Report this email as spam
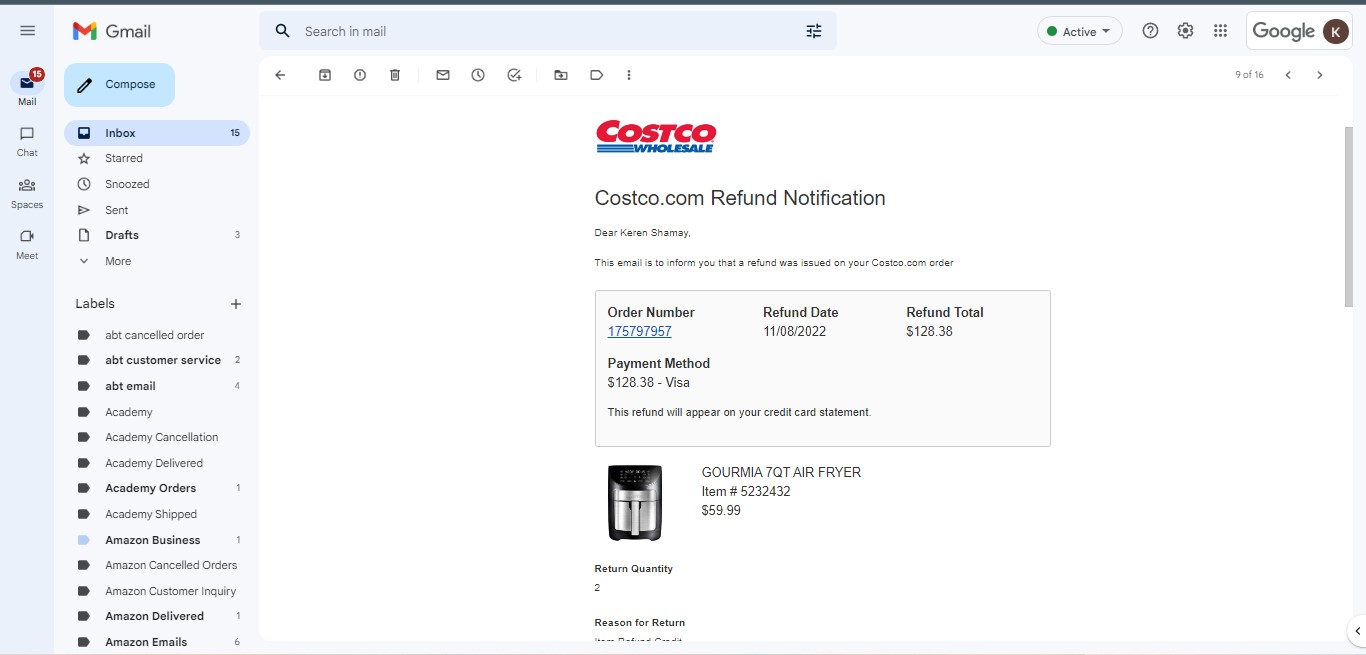This screenshot has height=655, width=1366. click(360, 75)
